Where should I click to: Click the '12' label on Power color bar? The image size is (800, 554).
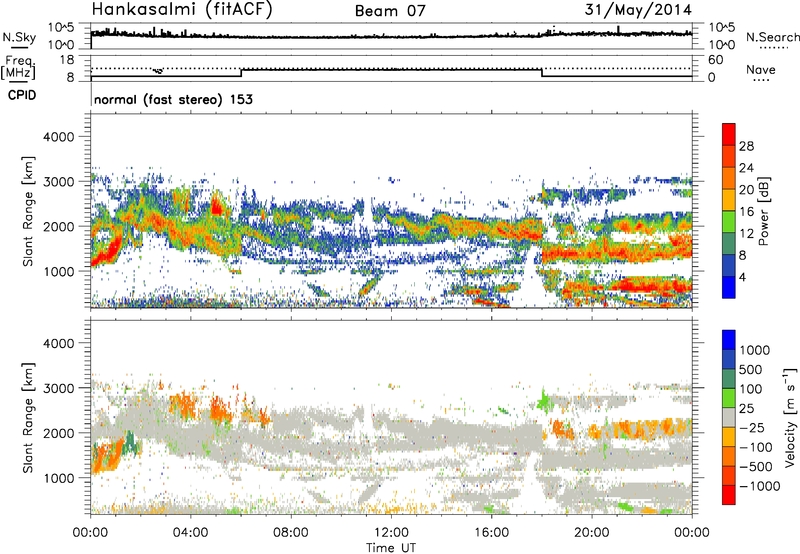point(746,234)
